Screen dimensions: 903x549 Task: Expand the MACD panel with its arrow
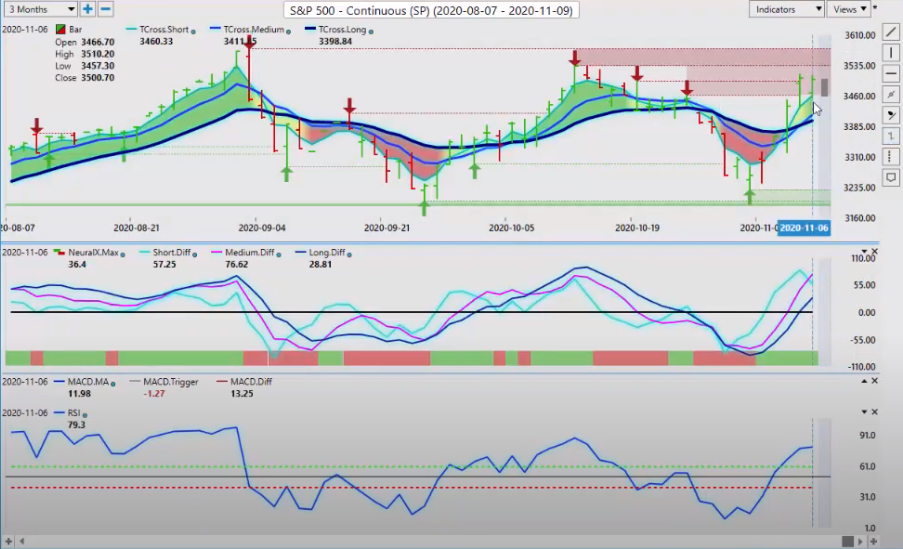[864, 381]
